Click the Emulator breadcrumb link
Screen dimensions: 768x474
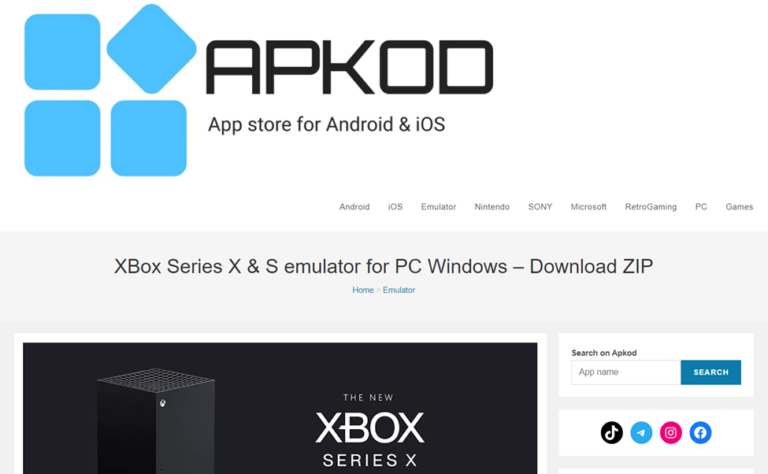[x=399, y=290]
